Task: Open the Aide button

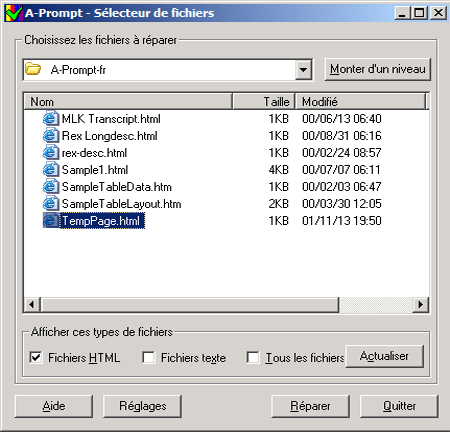Action: point(54,406)
